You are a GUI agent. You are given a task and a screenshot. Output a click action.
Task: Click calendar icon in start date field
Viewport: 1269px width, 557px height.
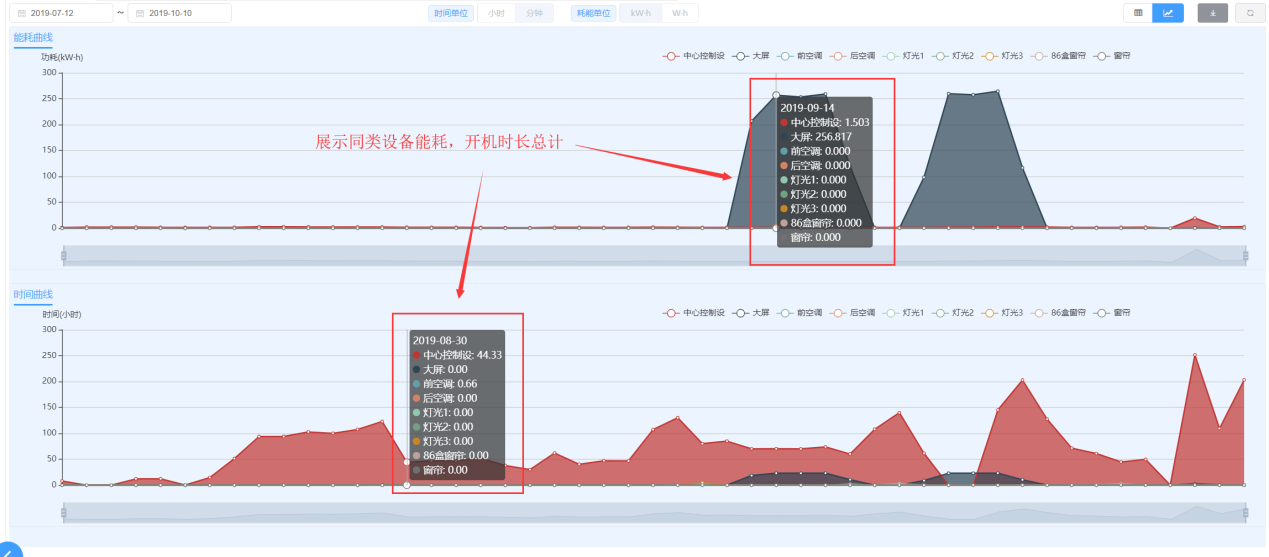(x=21, y=13)
